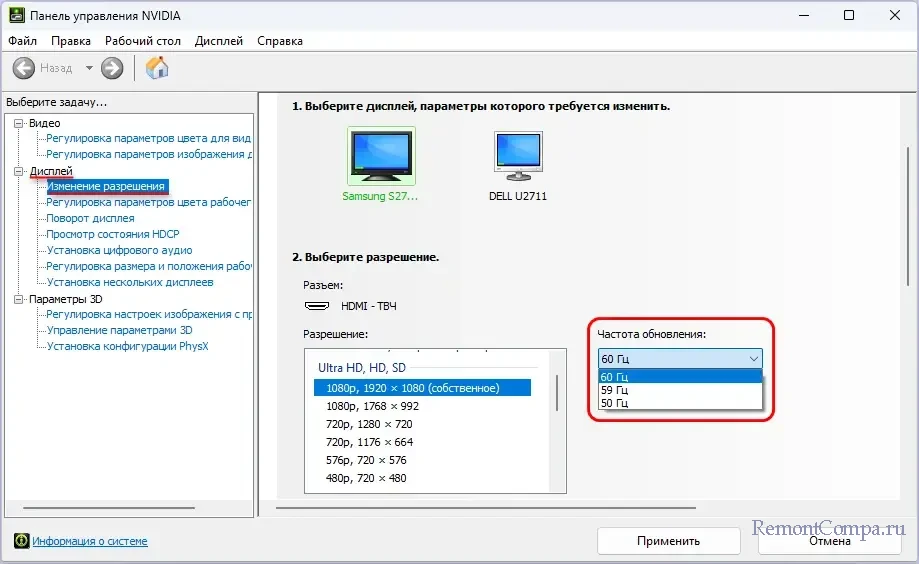
Task: Open the Файл menu
Action: coord(22,41)
